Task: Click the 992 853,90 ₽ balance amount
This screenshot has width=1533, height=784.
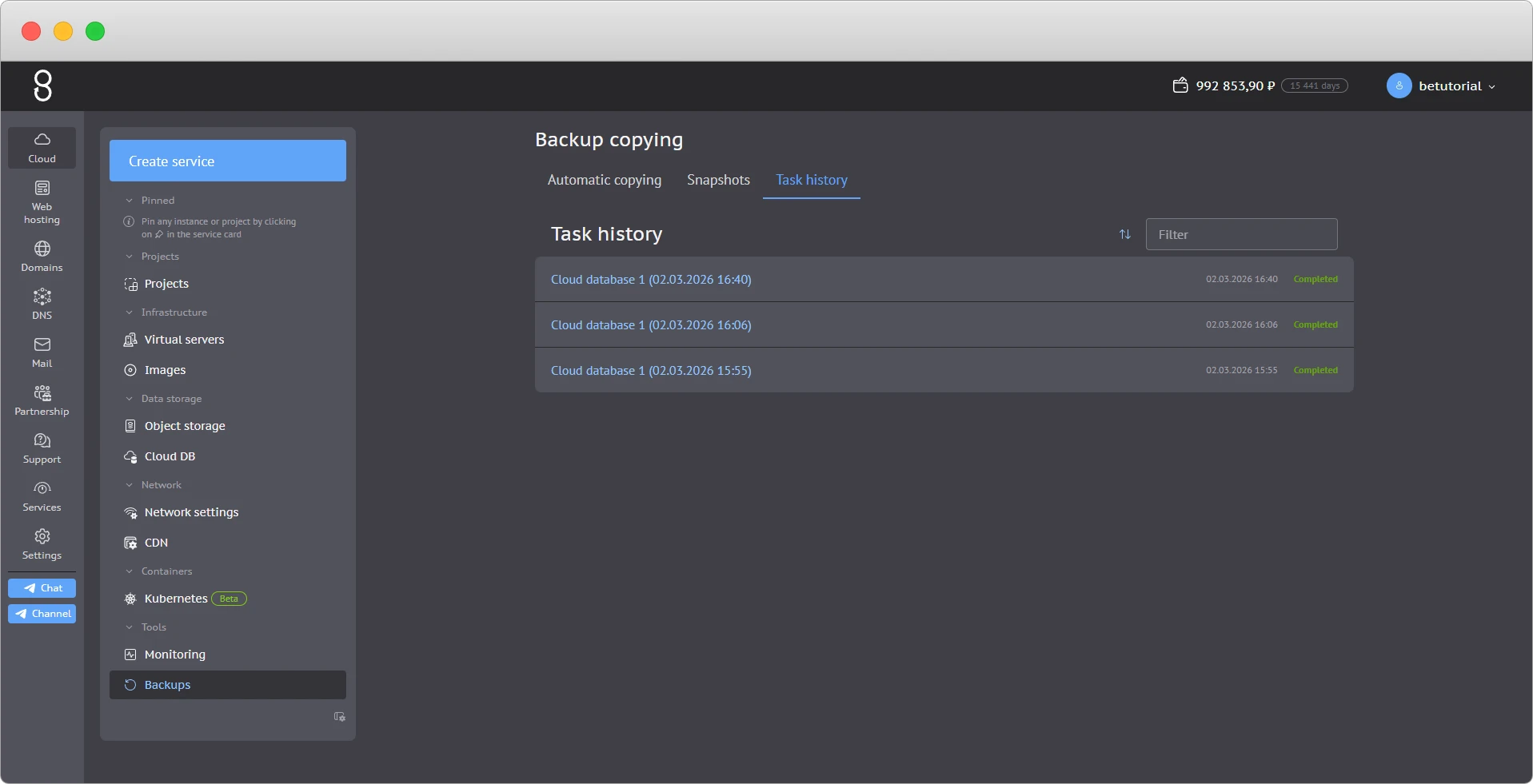Action: pos(1236,86)
